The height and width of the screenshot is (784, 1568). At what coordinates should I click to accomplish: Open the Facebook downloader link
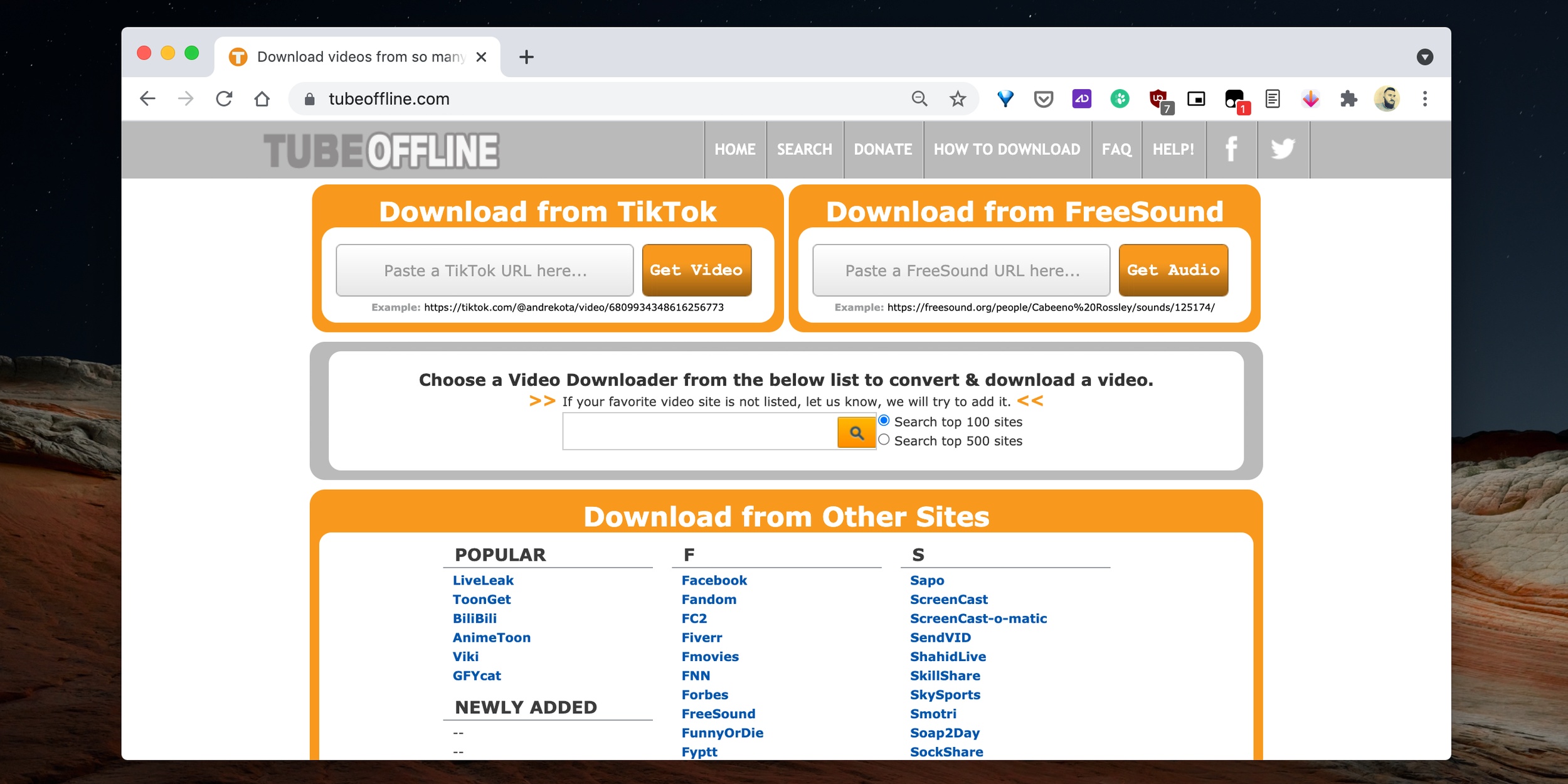714,581
